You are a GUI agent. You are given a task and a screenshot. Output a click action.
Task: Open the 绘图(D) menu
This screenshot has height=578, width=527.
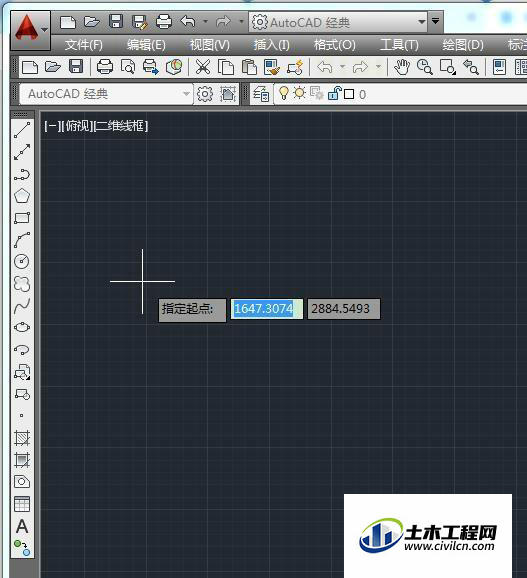click(x=463, y=45)
